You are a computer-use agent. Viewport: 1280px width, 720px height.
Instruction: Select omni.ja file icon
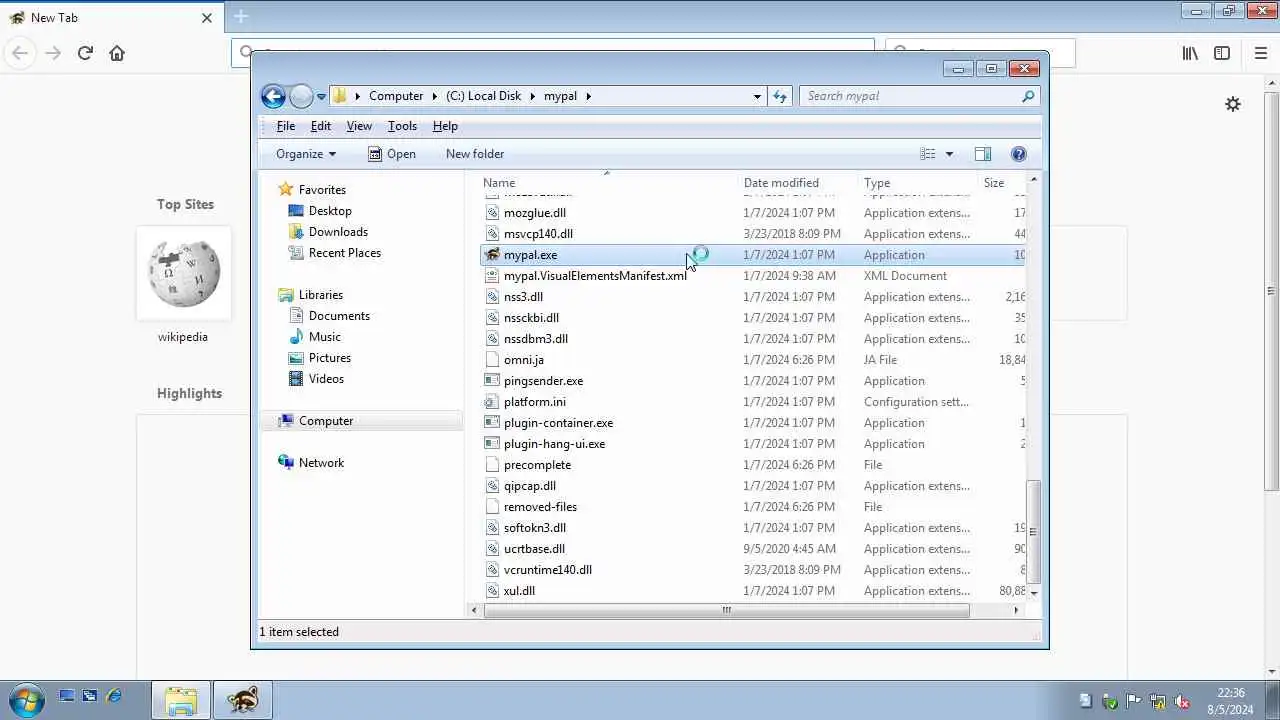pyautogui.click(x=492, y=360)
